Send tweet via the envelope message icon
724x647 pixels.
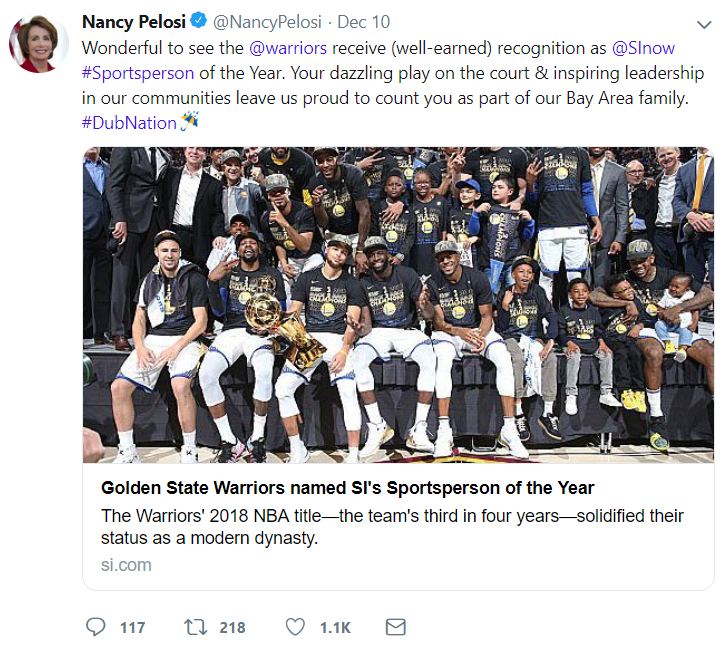click(x=395, y=627)
